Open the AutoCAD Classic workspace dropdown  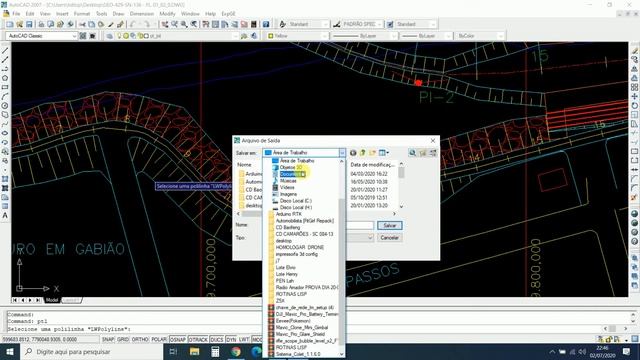[x=74, y=36]
